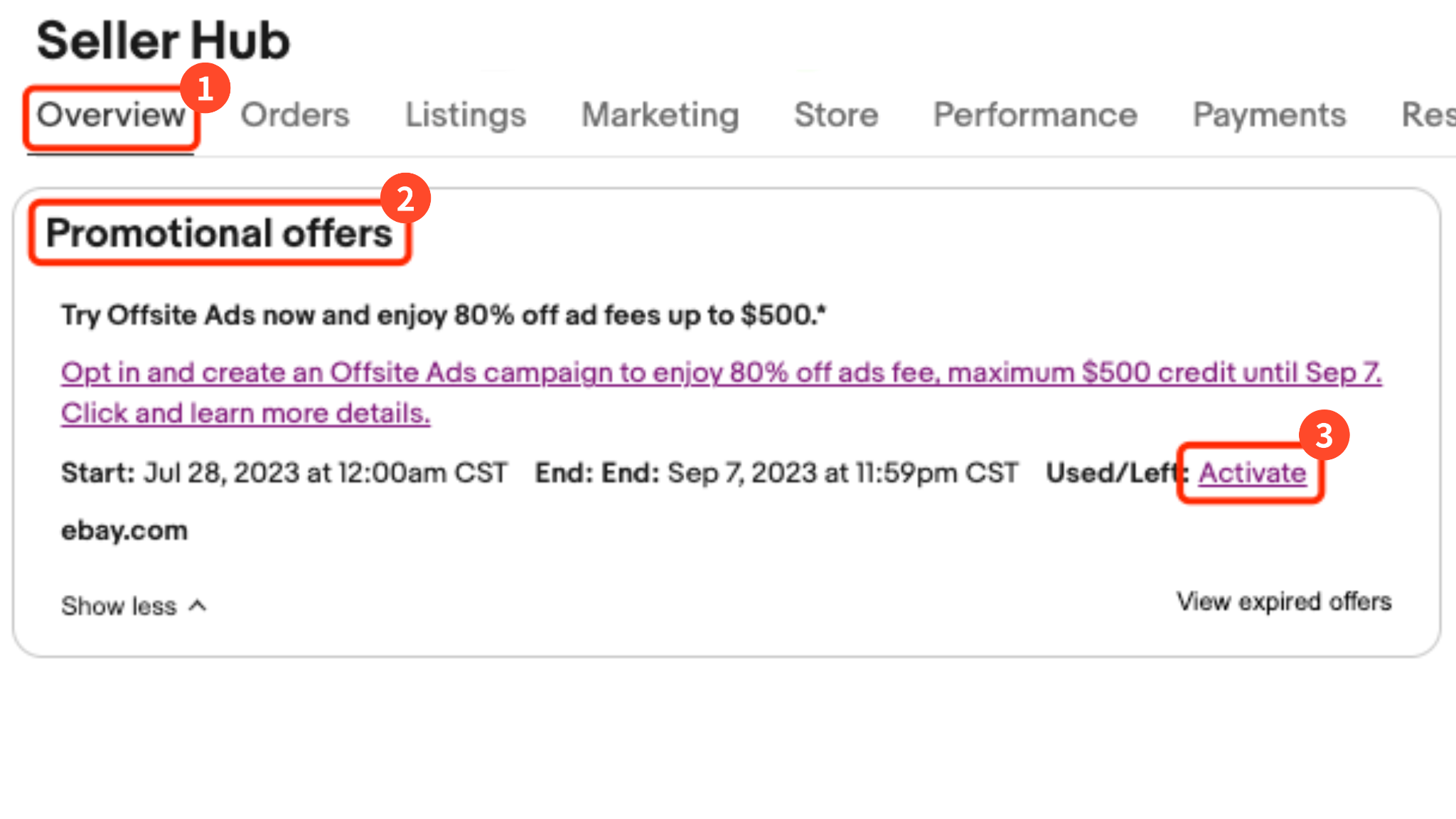The image size is (1456, 819).
Task: Click the Seller Hub page title
Action: 164,41
